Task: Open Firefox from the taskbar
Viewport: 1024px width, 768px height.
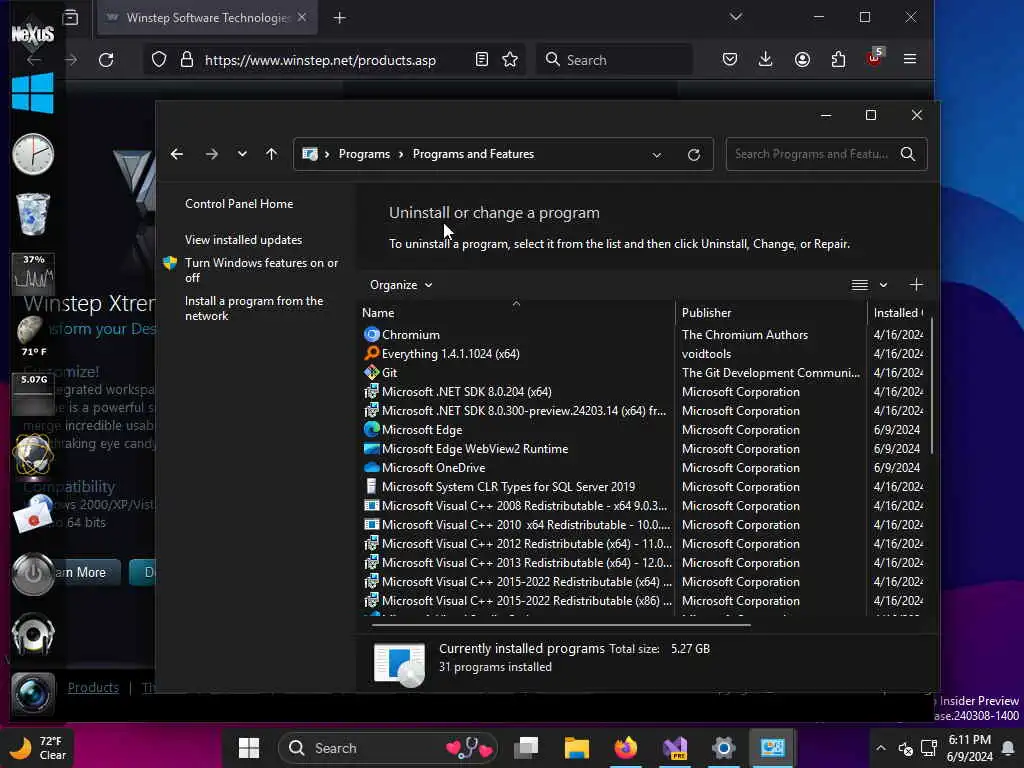Action: [626, 748]
